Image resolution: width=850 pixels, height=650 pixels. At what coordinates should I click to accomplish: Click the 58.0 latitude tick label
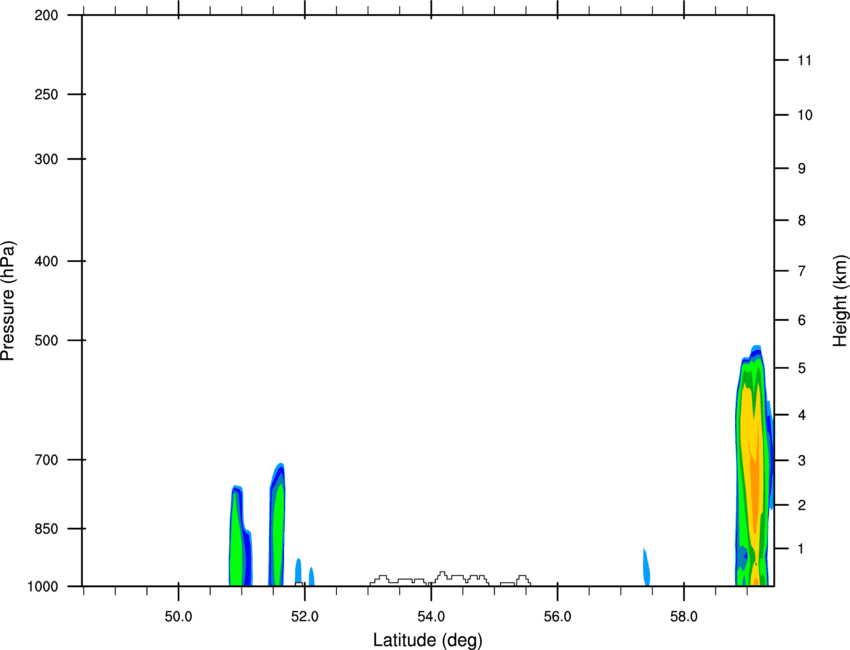point(684,617)
